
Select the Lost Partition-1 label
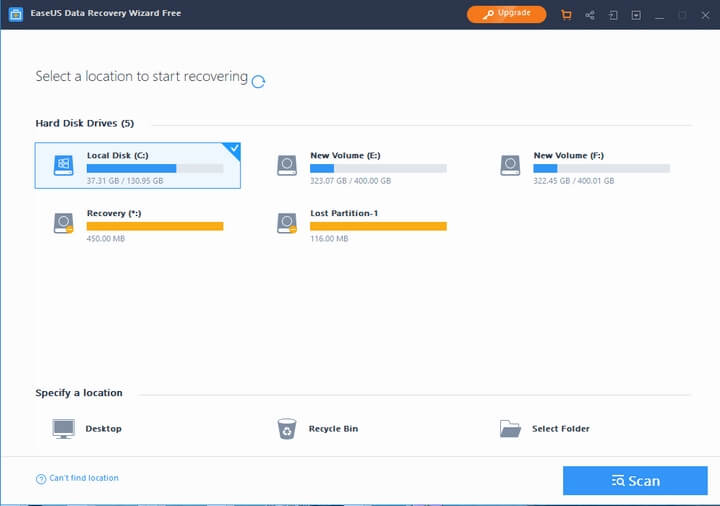coord(344,214)
